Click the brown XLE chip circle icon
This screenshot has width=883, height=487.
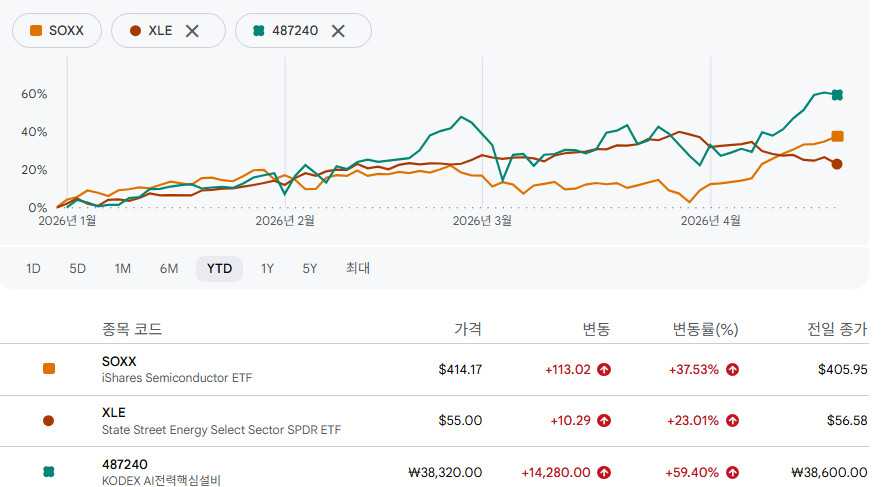pos(135,31)
